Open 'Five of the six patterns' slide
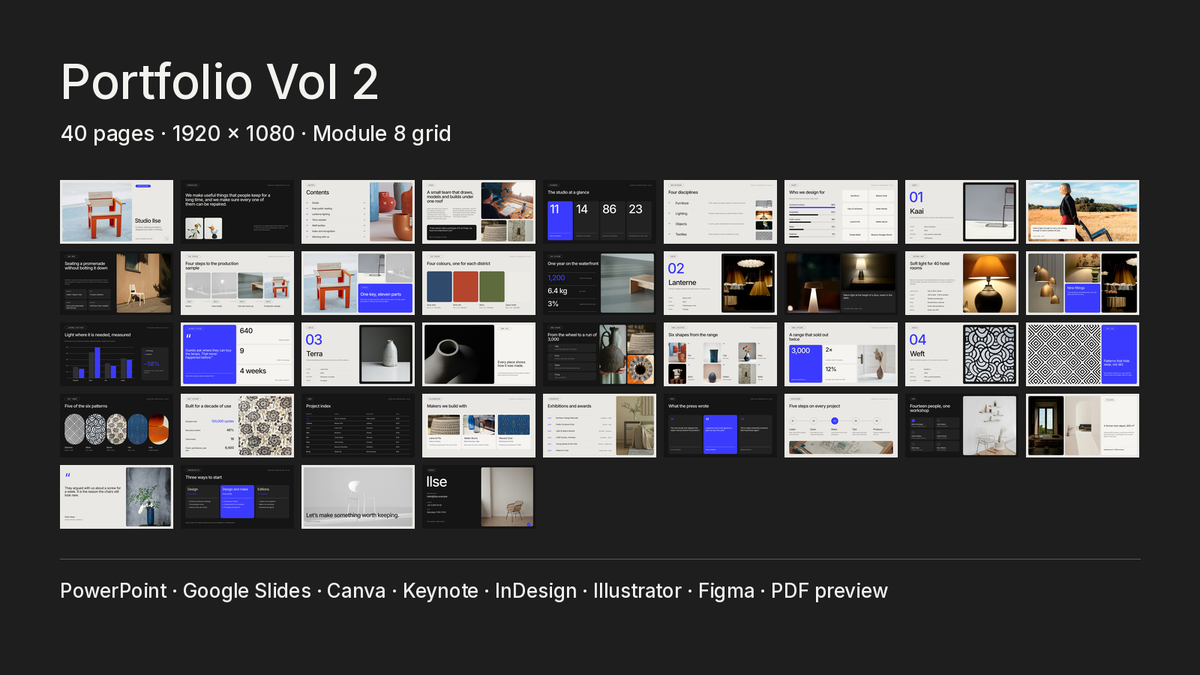The image size is (1200, 675). pos(116,425)
